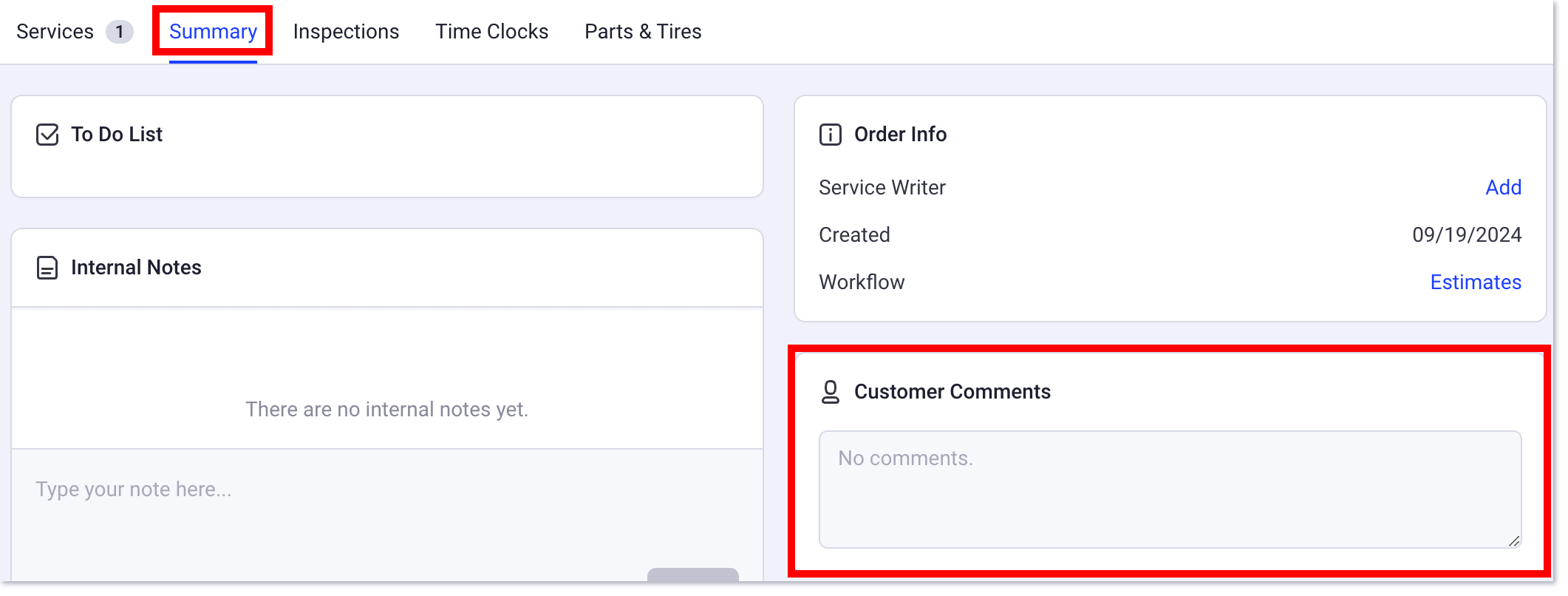
Task: Click the Created date 09/19/2024
Action: coord(1467,235)
